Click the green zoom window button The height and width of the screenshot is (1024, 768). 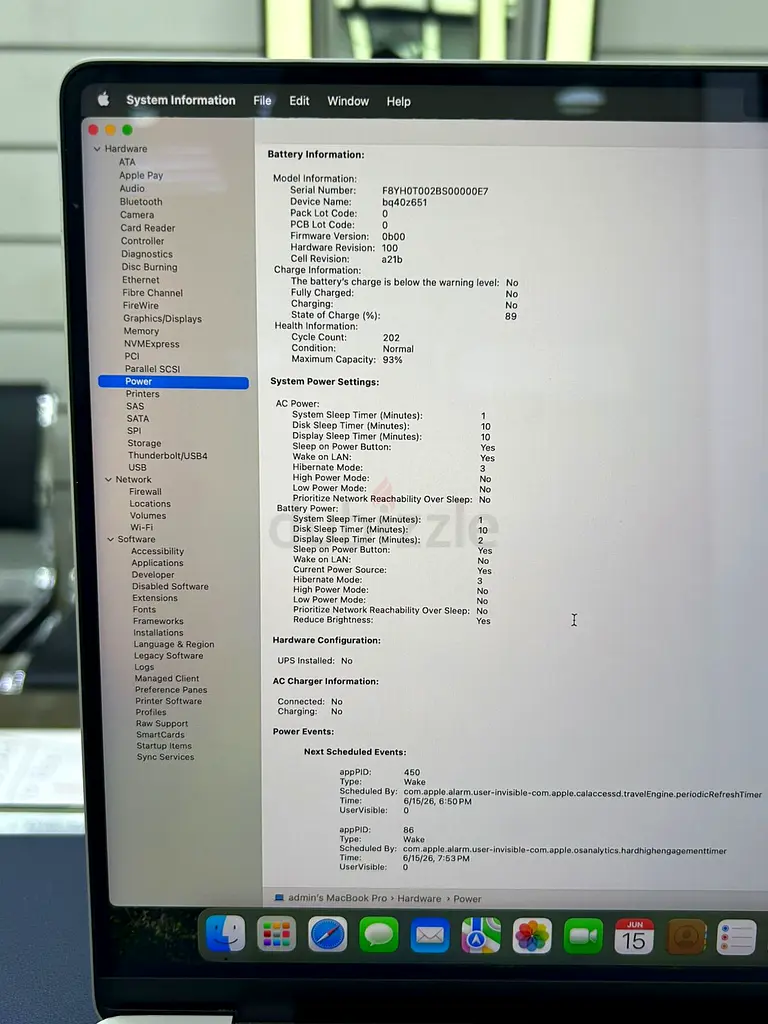click(x=127, y=130)
